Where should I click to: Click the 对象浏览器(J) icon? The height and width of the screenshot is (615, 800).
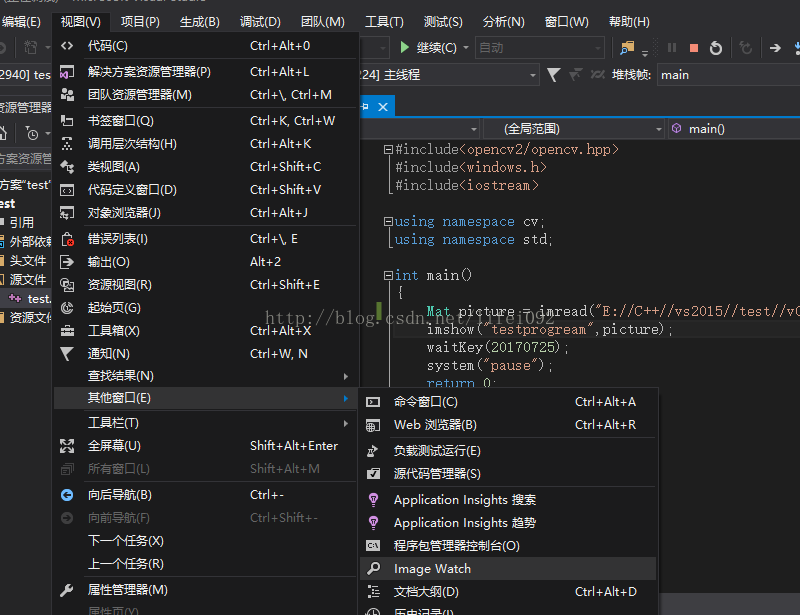[67, 213]
